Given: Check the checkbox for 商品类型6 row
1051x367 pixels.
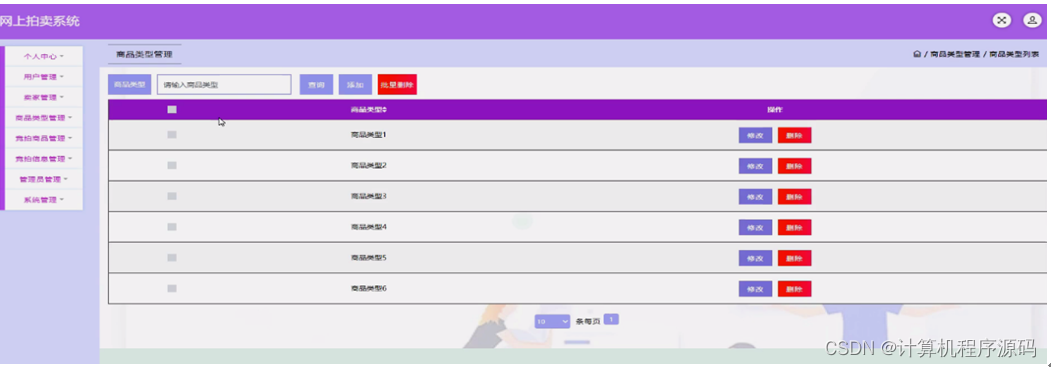Looking at the screenshot, I should [x=172, y=289].
